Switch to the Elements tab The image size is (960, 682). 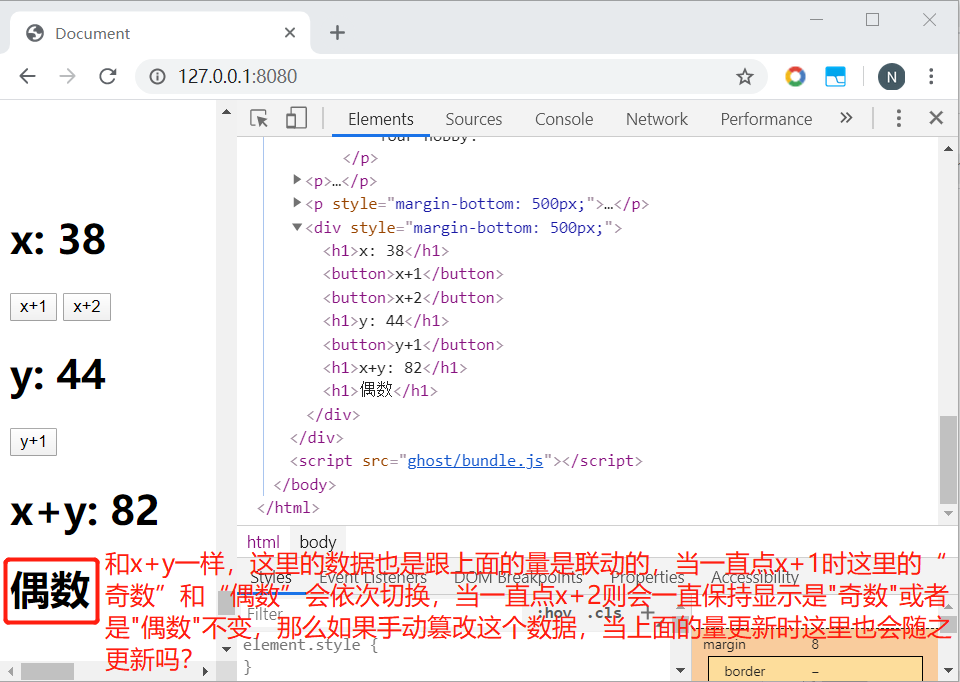(381, 119)
